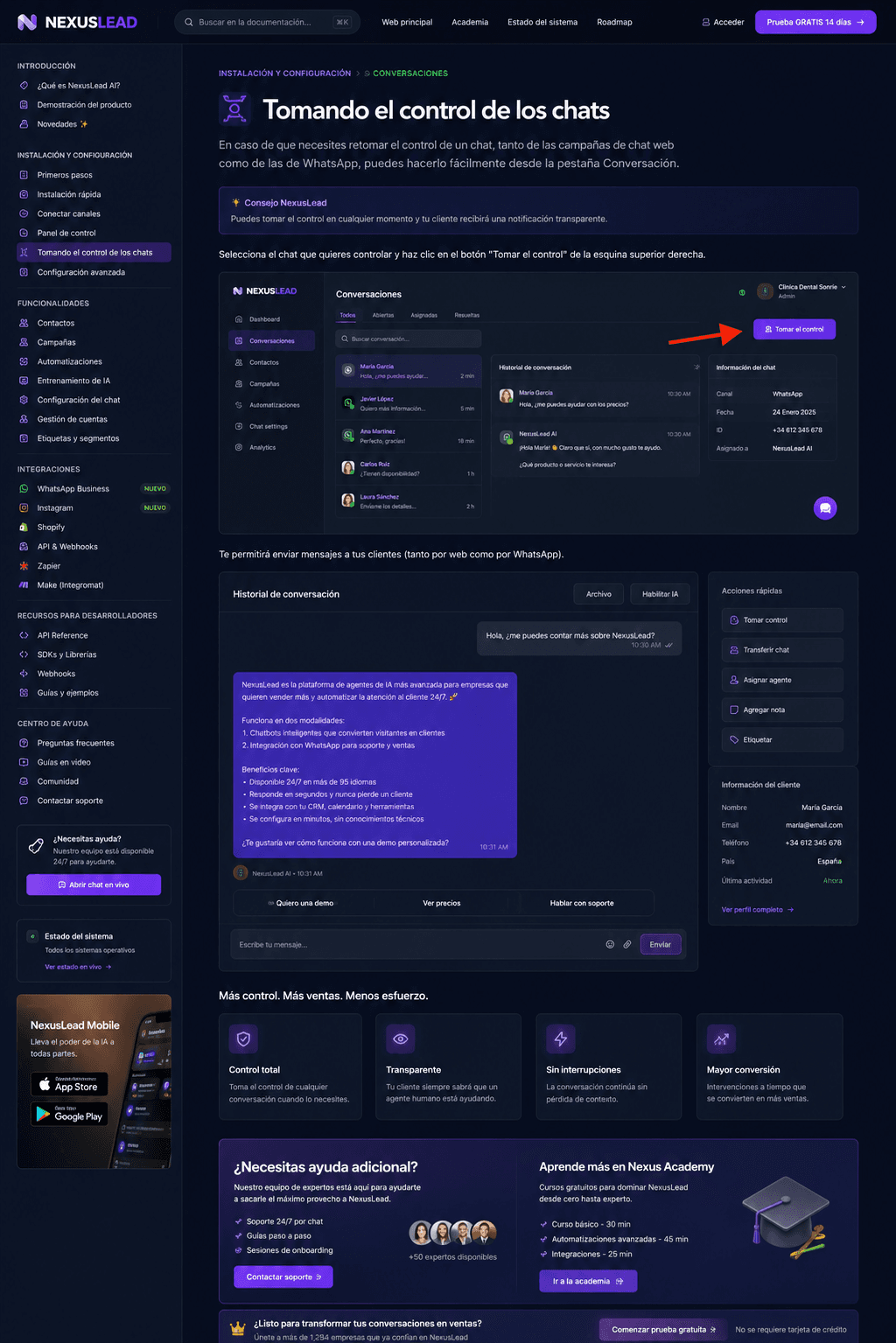896x1343 pixels.
Task: Click the Demostración del producto icon
Action: [24, 105]
